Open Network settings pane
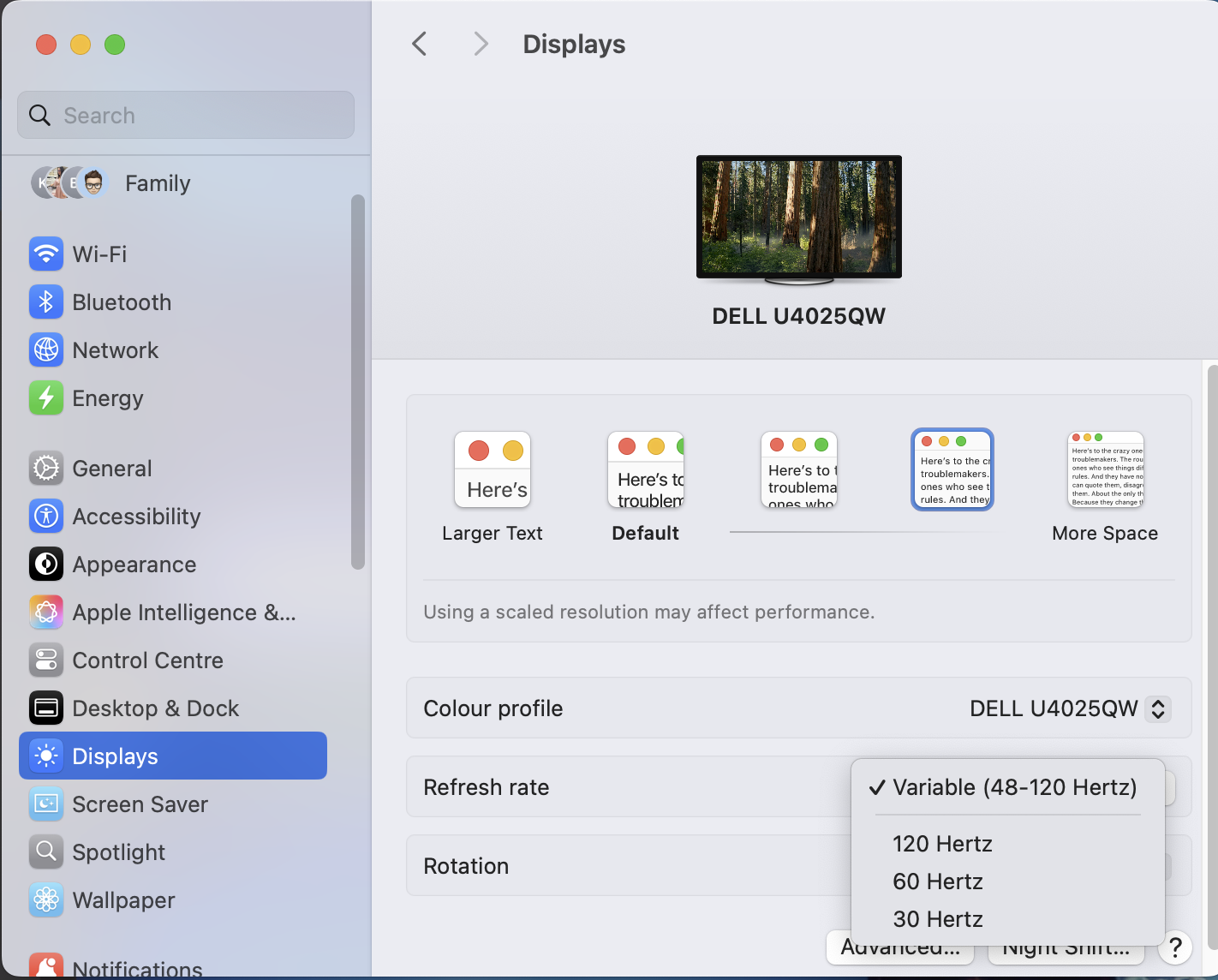The image size is (1218, 980). (x=173, y=350)
